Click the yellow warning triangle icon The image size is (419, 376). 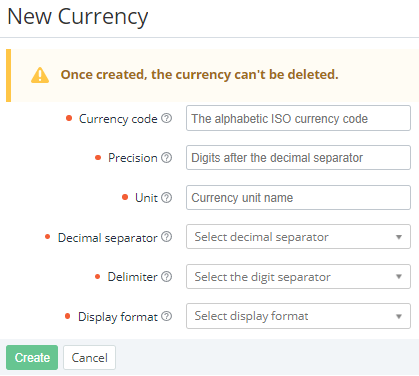[40, 75]
